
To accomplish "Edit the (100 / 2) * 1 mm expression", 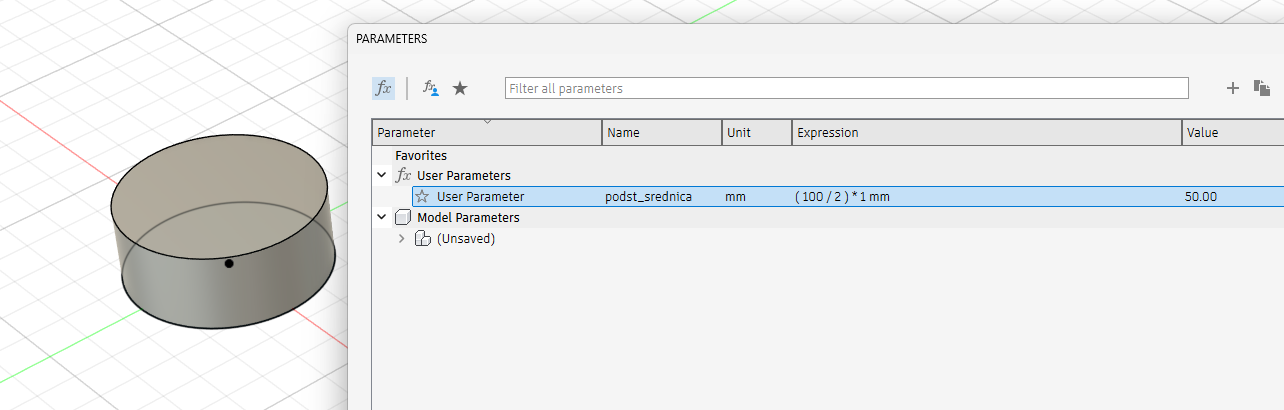I will tap(842, 197).
